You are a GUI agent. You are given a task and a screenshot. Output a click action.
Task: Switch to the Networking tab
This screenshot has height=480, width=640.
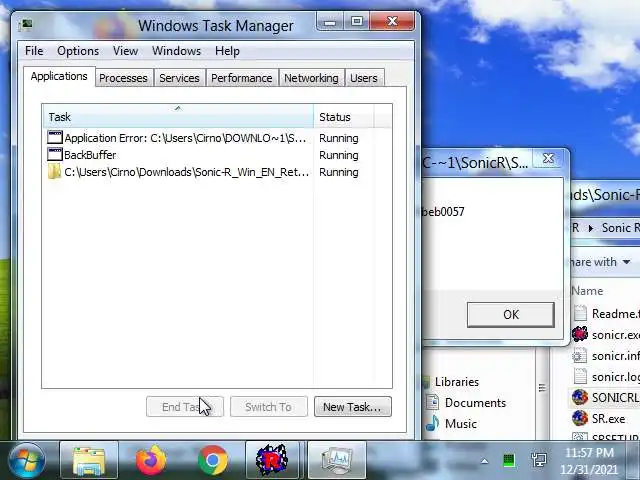pyautogui.click(x=311, y=78)
